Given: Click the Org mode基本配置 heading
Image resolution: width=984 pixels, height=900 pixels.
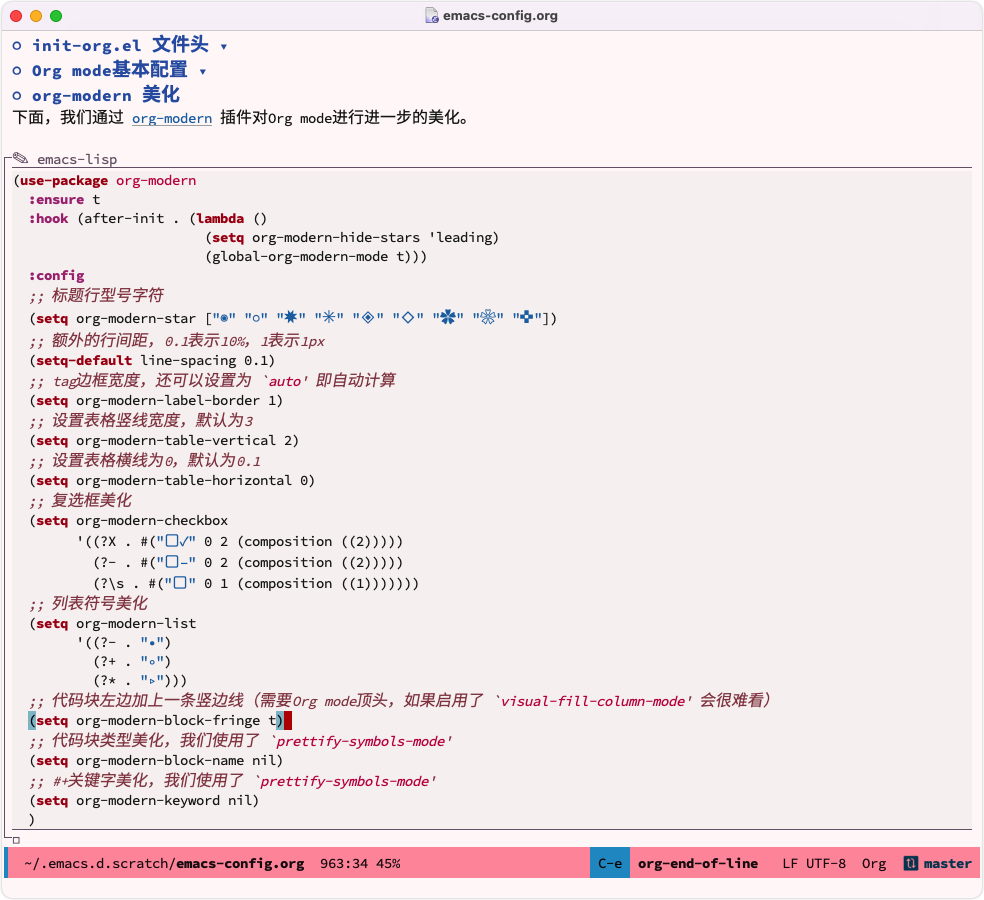Looking at the screenshot, I should click(x=110, y=70).
